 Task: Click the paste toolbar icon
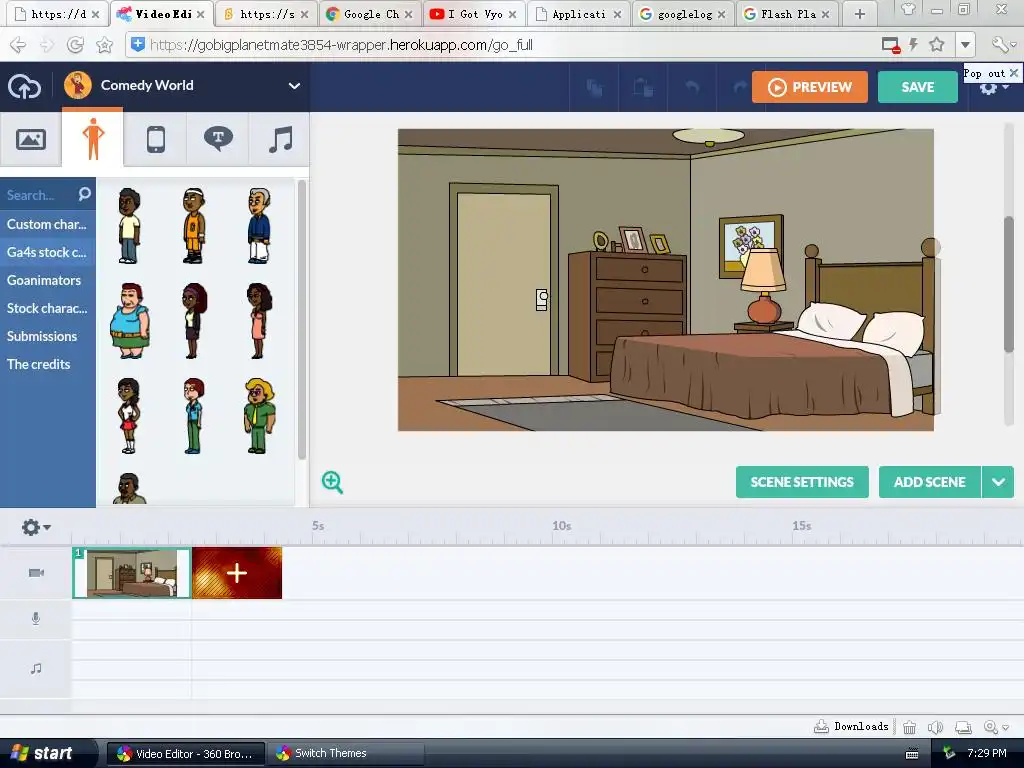[x=643, y=88]
